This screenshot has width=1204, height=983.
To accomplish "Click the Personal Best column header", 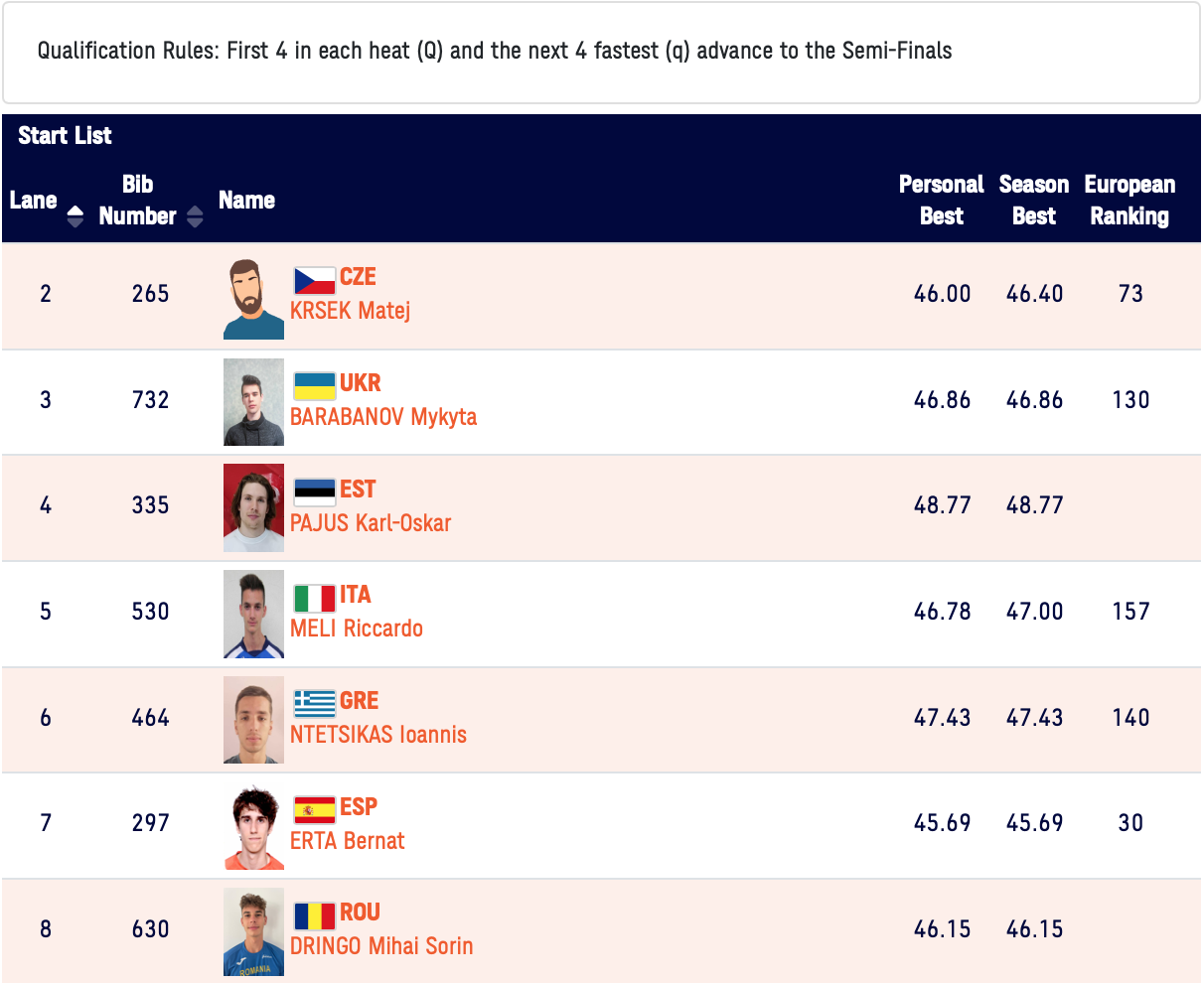I will 941,200.
